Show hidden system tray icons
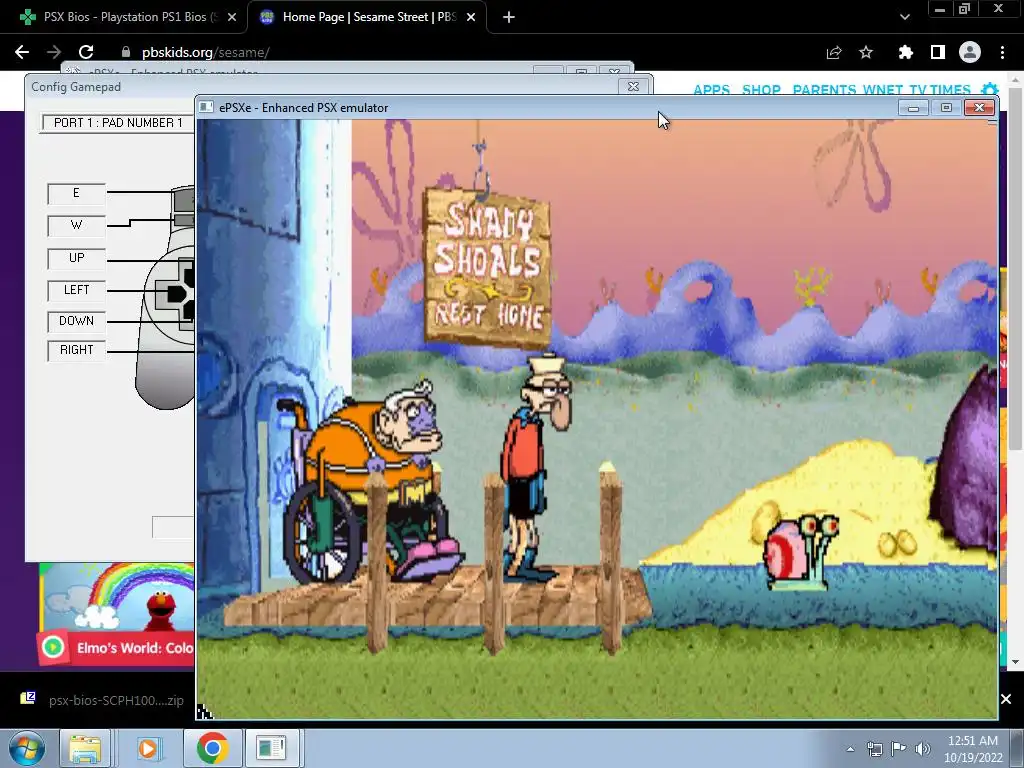The height and width of the screenshot is (768, 1024). (x=850, y=749)
